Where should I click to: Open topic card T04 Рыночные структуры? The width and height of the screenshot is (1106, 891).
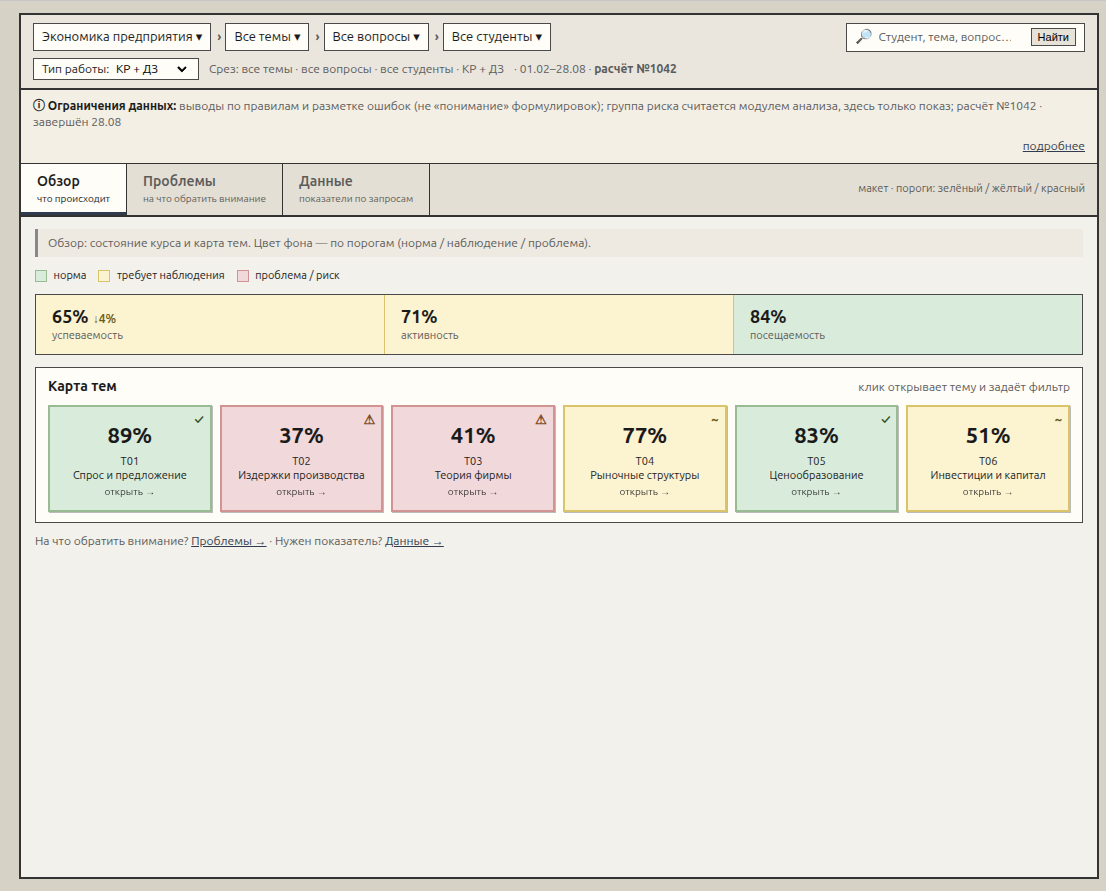point(645,459)
